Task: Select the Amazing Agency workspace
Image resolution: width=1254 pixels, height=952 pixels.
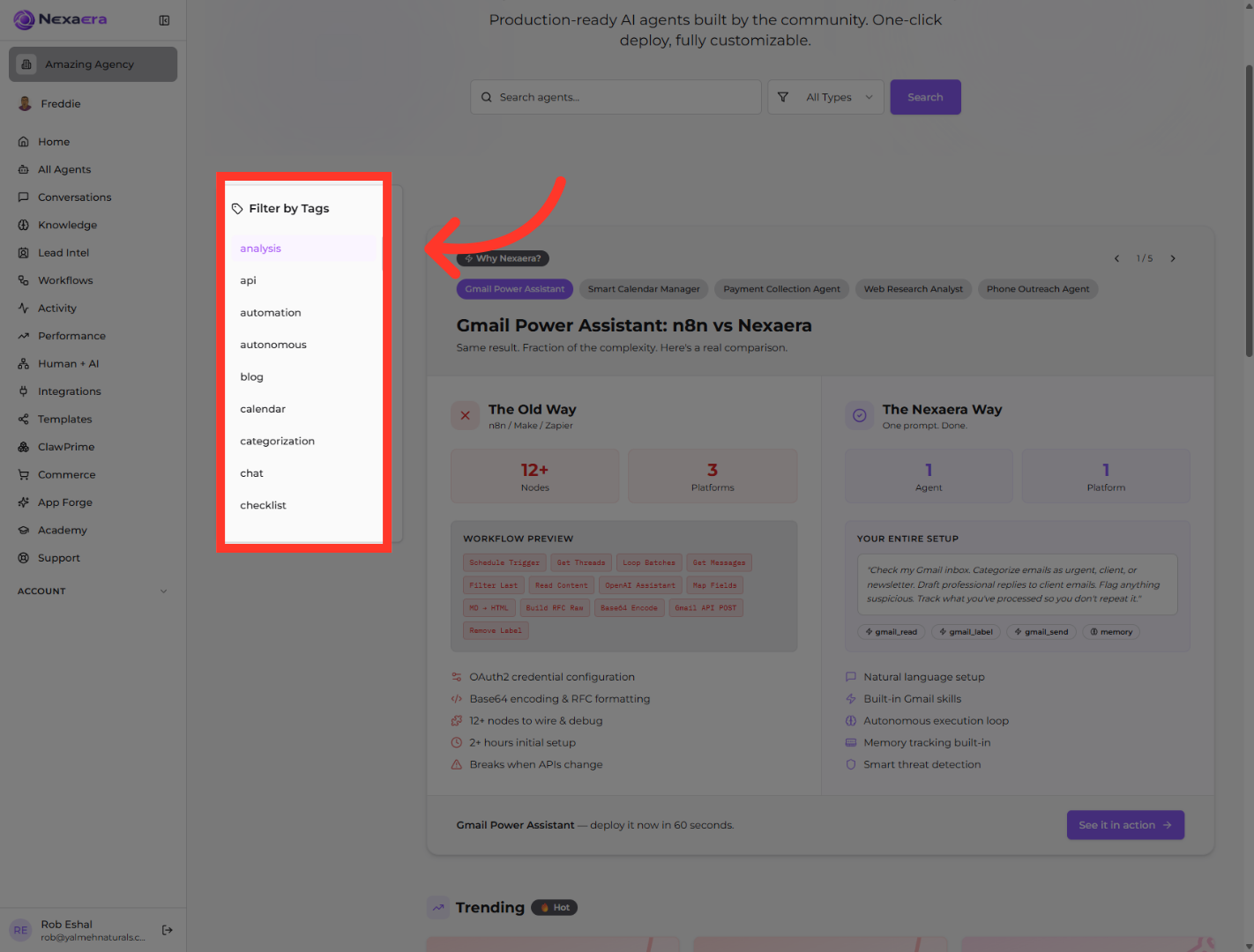Action: 93,64
